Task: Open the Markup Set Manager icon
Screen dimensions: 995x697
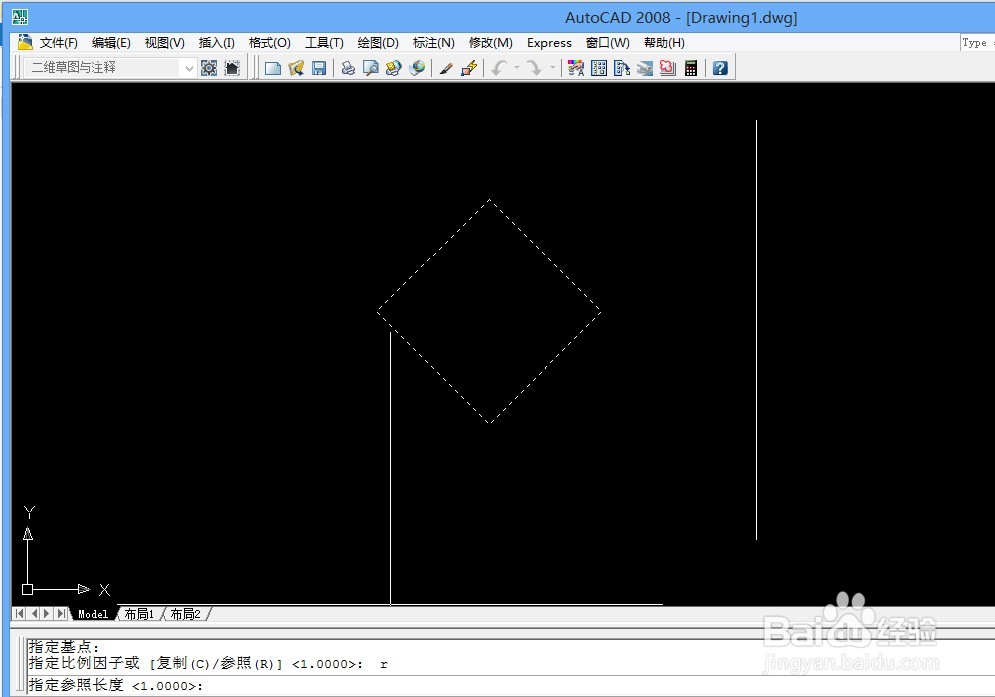Action: [x=668, y=68]
